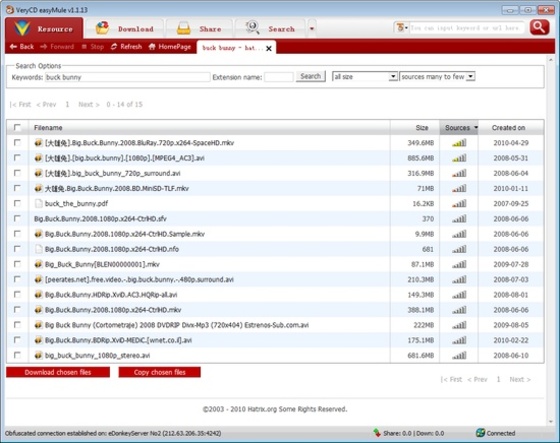Image resolution: width=560 pixels, height=443 pixels.
Task: Go to HomePage
Action: [x=170, y=47]
